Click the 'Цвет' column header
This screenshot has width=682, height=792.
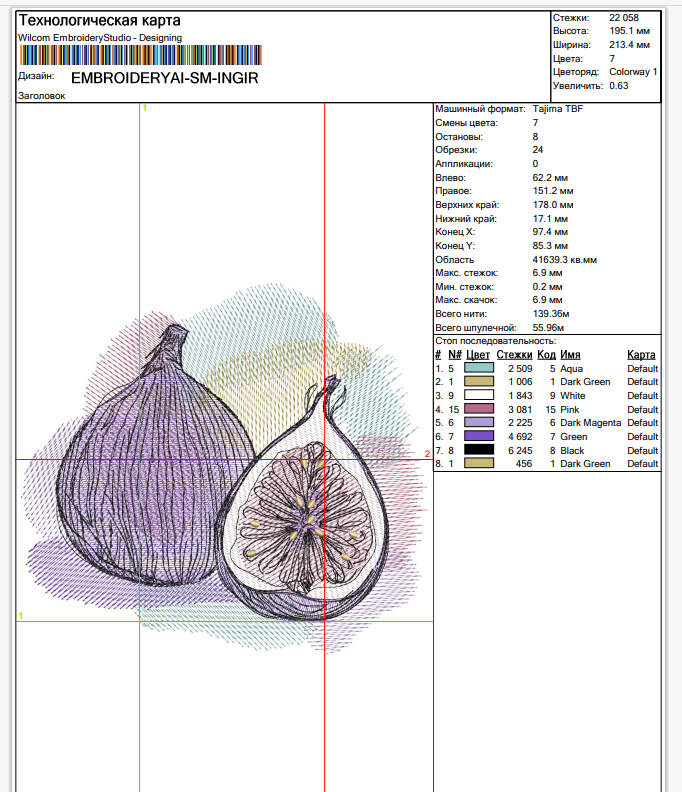(x=478, y=355)
